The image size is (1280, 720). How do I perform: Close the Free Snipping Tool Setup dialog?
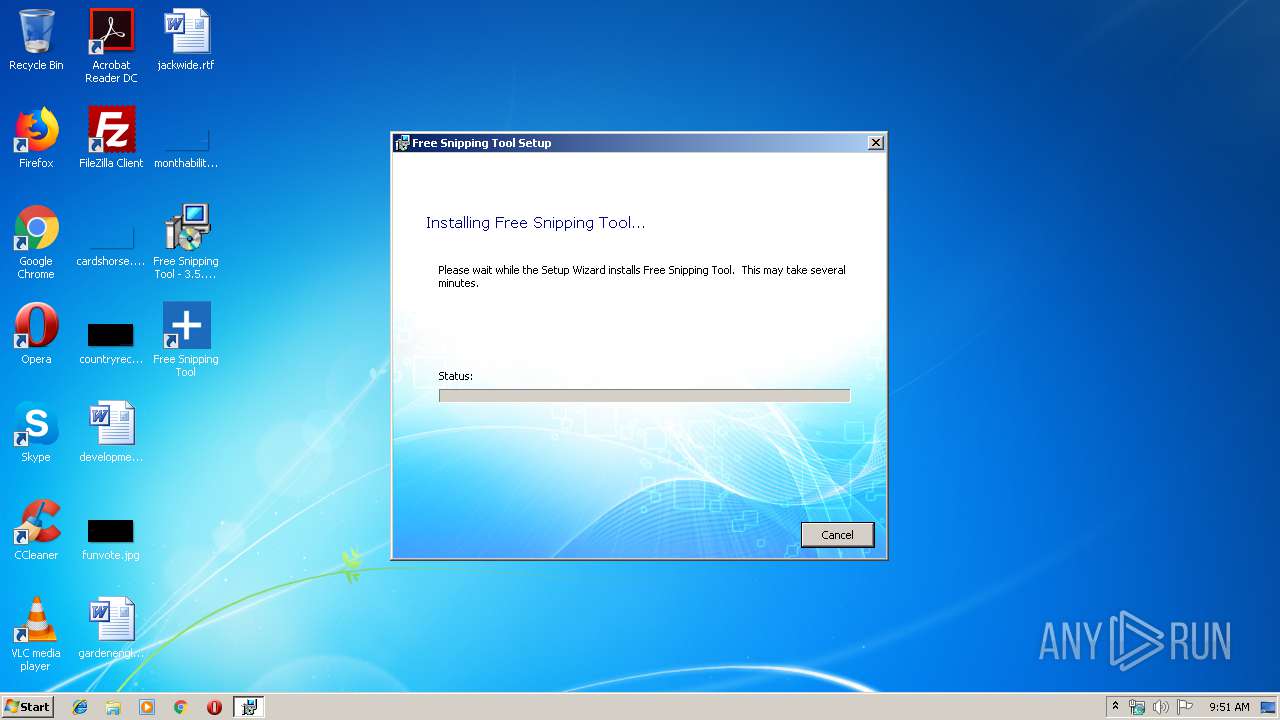tap(876, 143)
